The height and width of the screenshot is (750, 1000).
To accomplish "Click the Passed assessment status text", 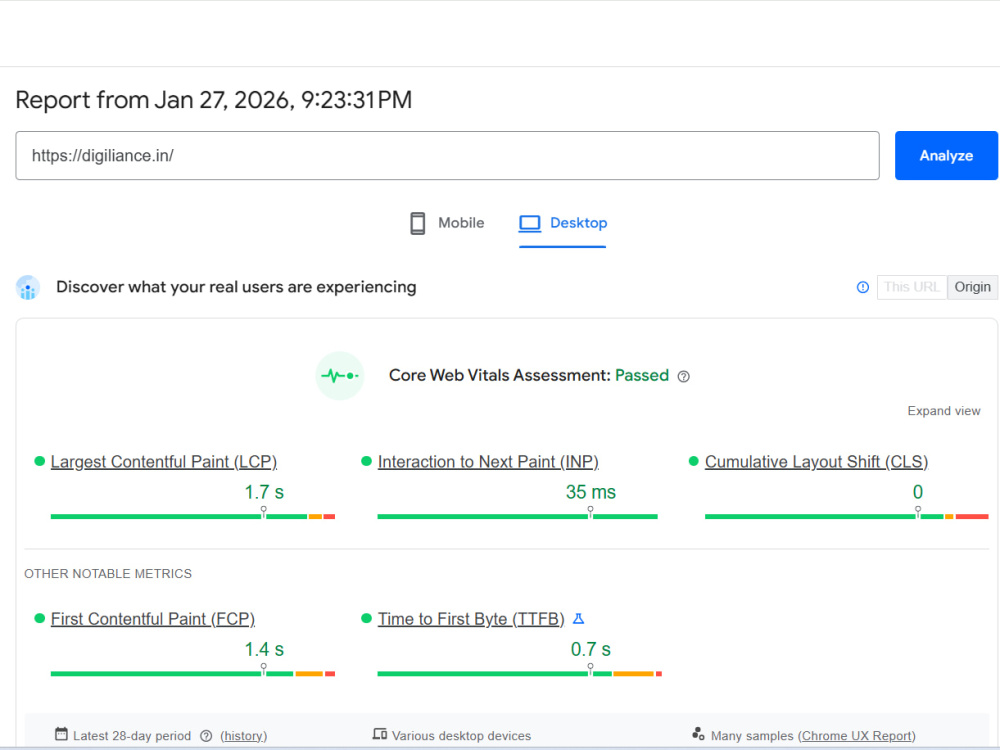I will [642, 376].
